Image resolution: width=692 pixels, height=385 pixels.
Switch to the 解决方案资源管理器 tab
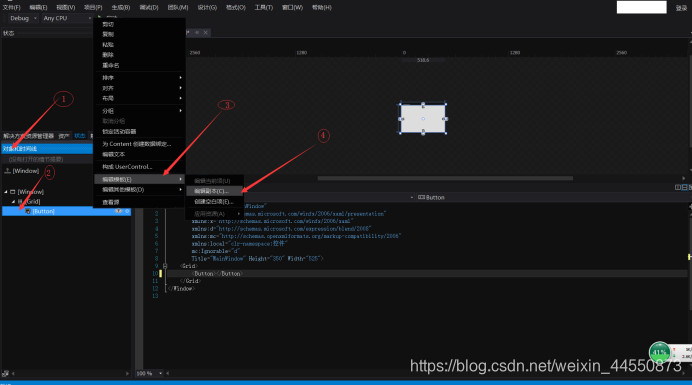point(28,136)
